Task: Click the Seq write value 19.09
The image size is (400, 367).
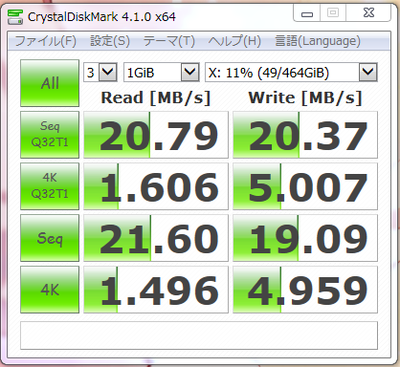Action: (305, 238)
